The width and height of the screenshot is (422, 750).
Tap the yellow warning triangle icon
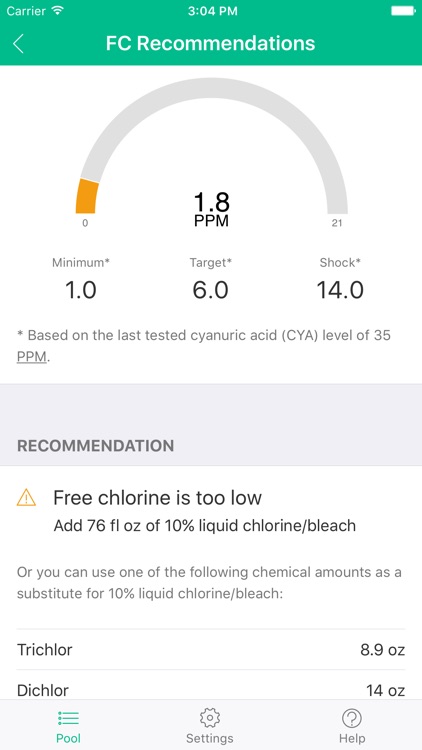26,498
